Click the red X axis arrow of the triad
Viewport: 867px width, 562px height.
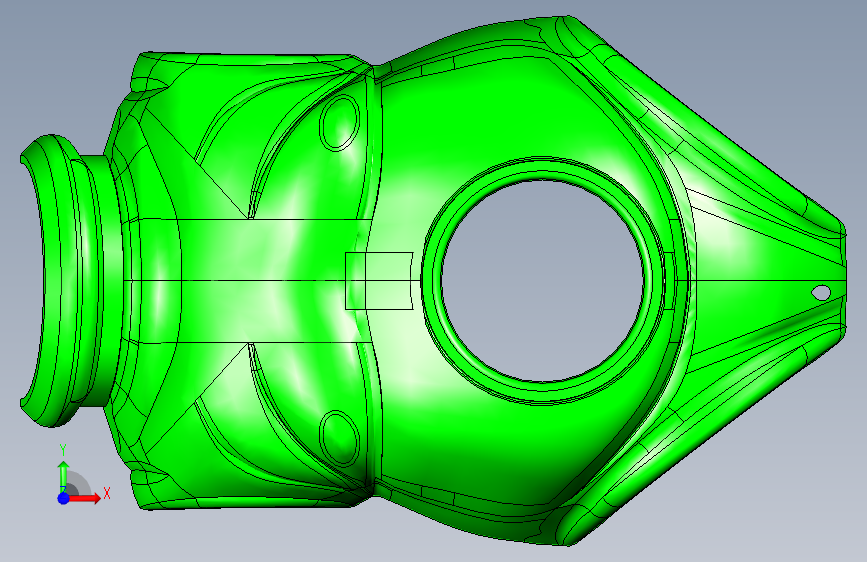tap(84, 498)
